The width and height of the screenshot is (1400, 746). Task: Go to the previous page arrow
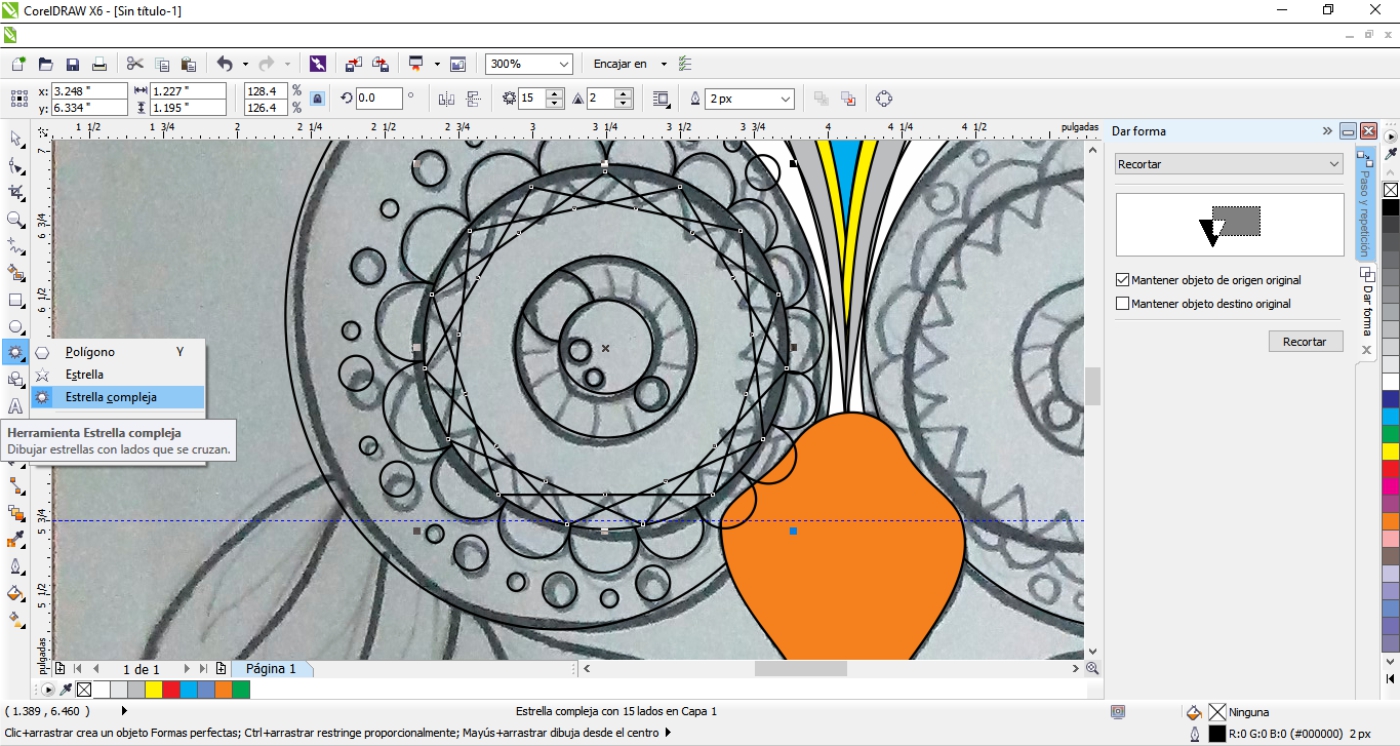[96, 669]
